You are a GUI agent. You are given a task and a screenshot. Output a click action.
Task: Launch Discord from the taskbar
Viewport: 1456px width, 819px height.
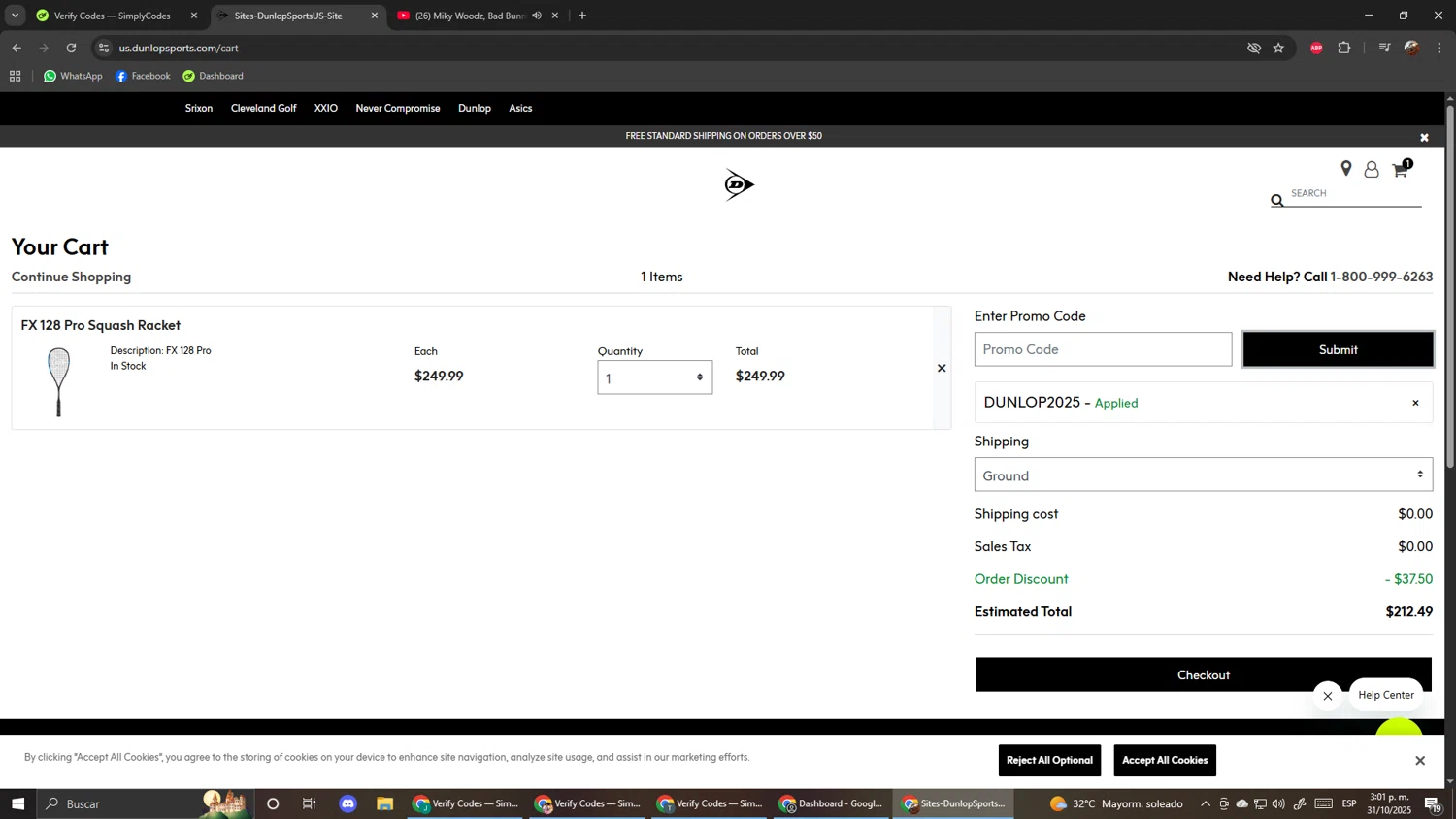coord(347,803)
